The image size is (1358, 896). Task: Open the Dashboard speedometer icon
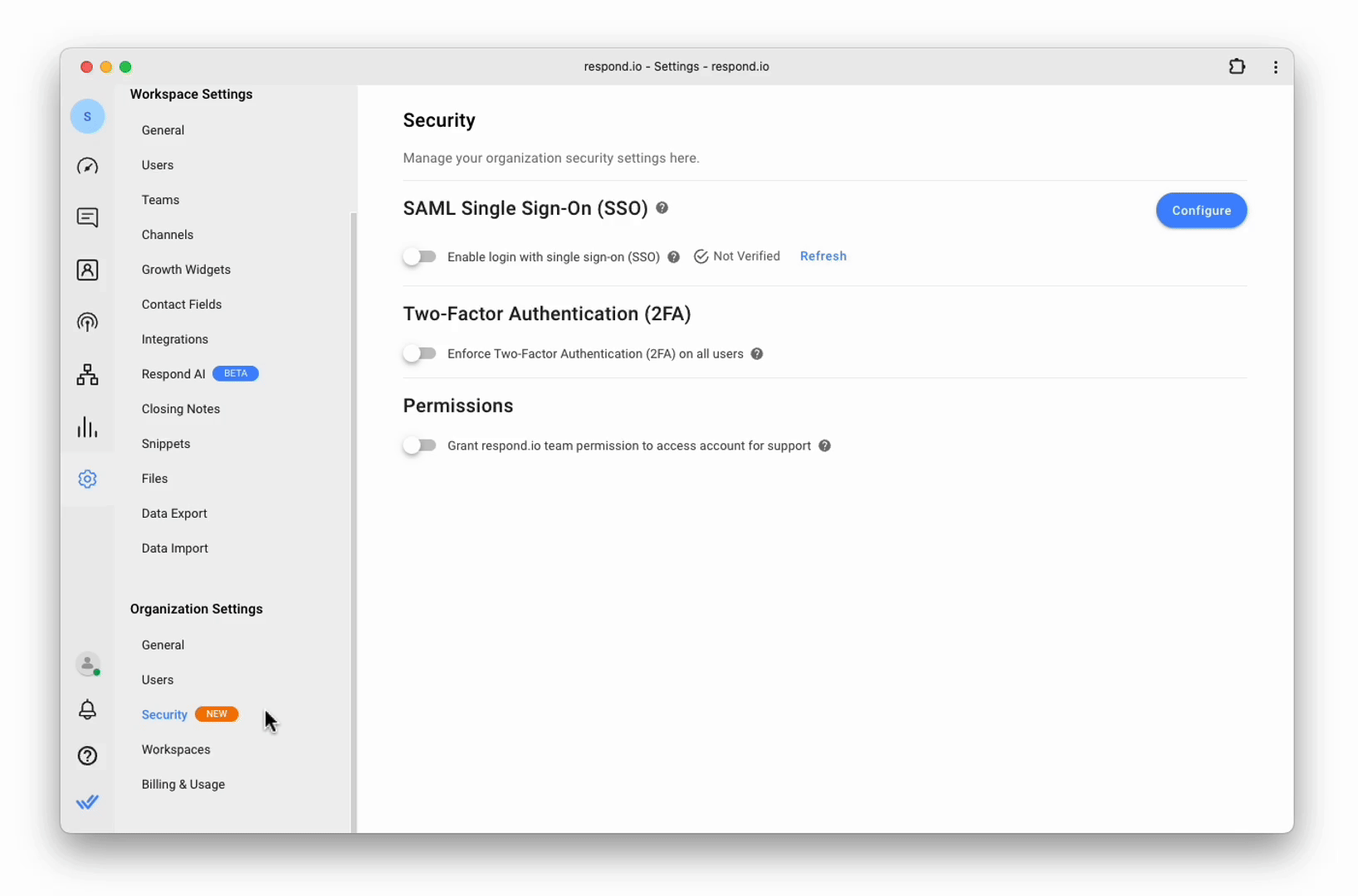(87, 167)
